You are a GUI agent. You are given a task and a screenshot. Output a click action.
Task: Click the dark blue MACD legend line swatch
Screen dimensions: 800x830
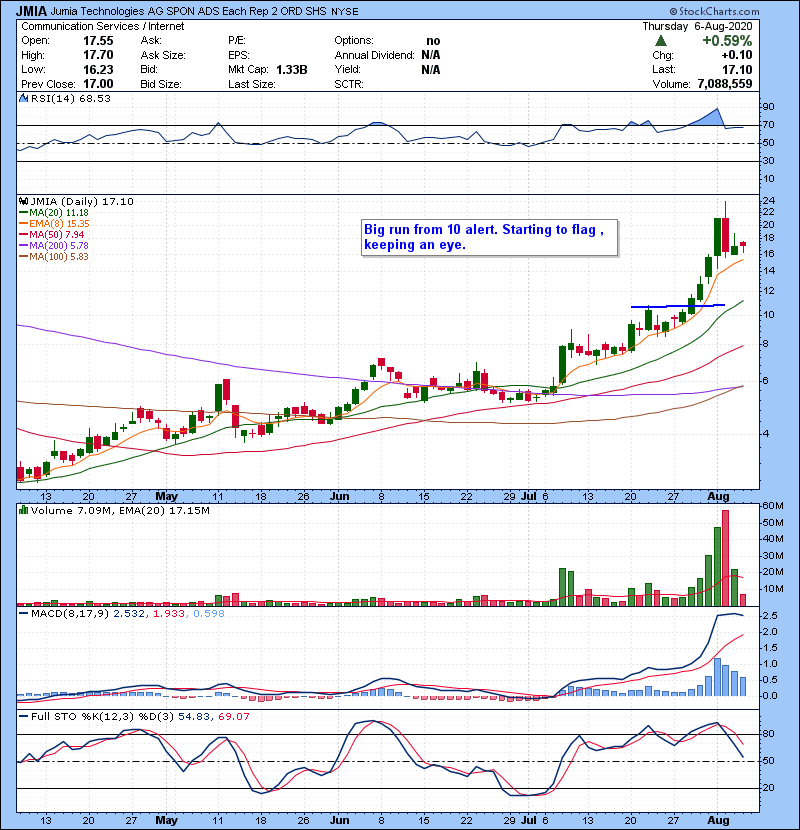pyautogui.click(x=23, y=614)
